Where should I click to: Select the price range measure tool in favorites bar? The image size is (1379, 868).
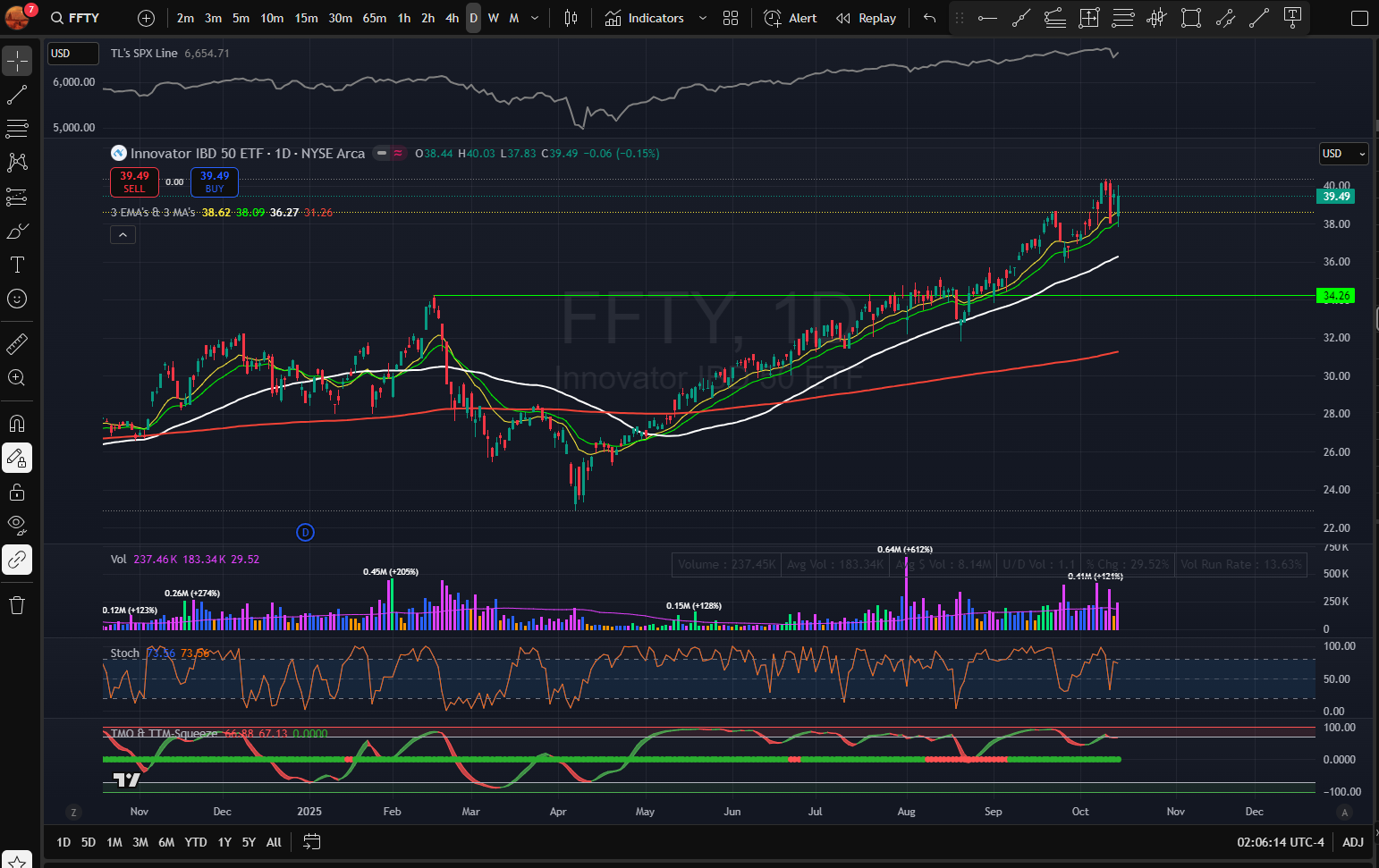click(1089, 18)
